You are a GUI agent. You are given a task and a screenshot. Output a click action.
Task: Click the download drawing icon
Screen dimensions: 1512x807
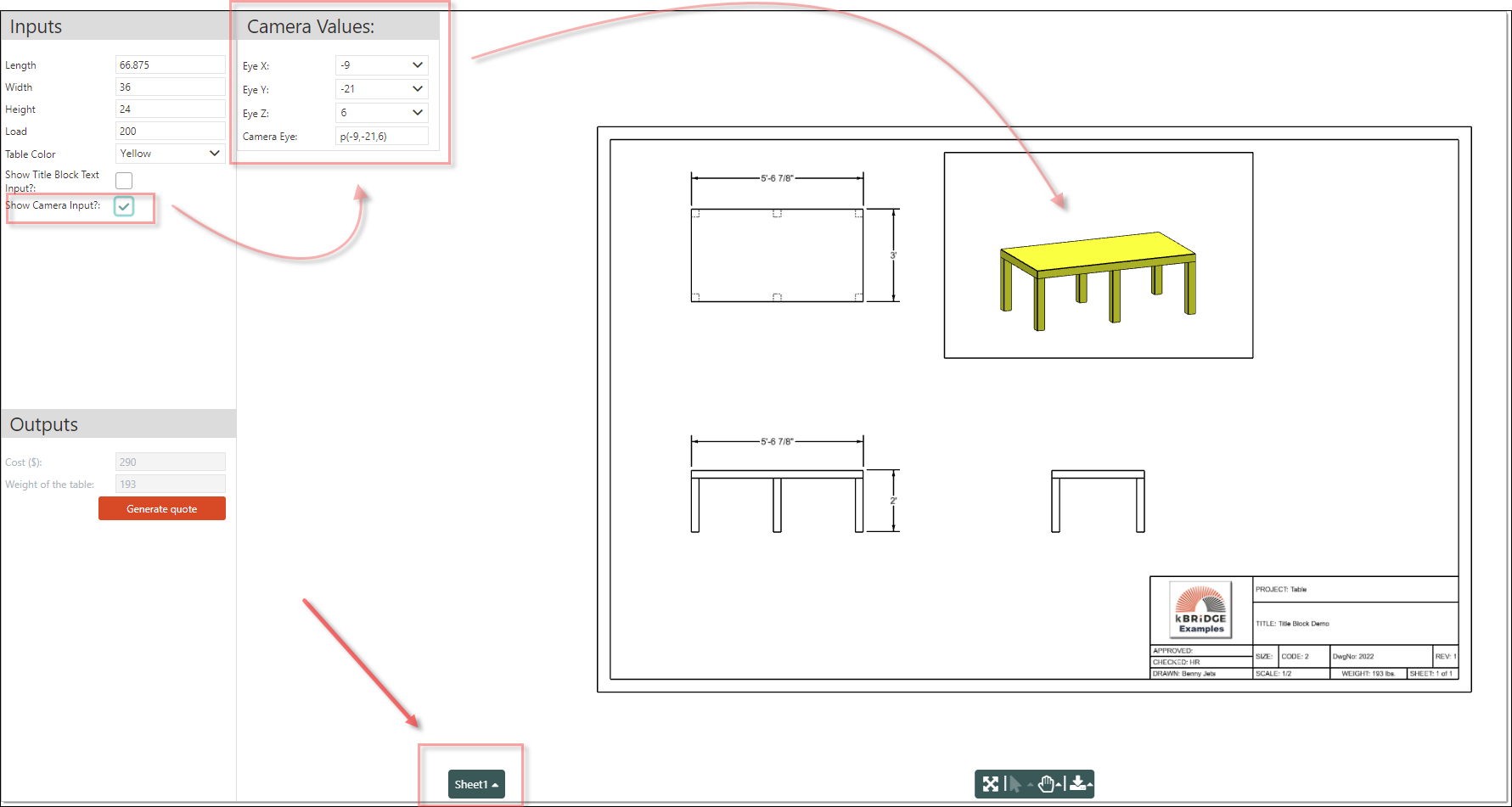click(1077, 783)
